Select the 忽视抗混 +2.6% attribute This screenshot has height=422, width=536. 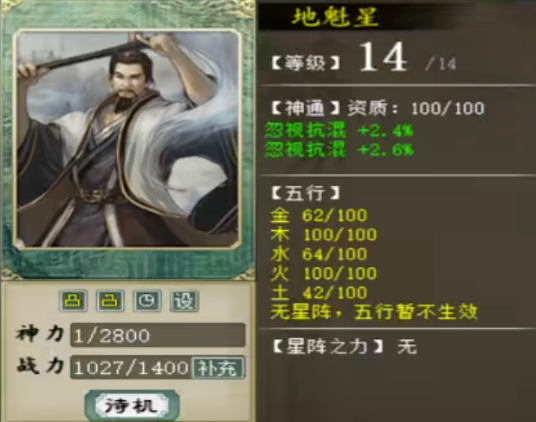coord(339,150)
